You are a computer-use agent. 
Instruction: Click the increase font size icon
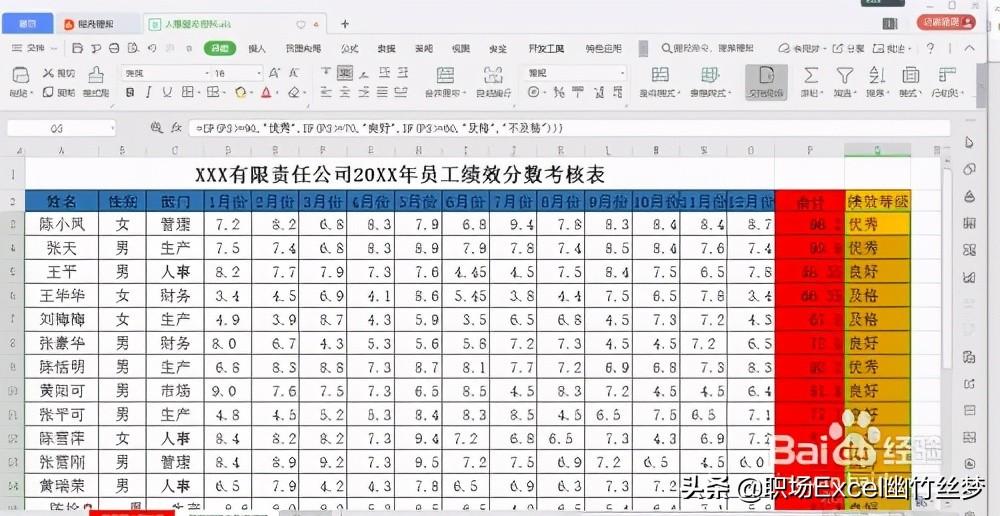coord(274,73)
